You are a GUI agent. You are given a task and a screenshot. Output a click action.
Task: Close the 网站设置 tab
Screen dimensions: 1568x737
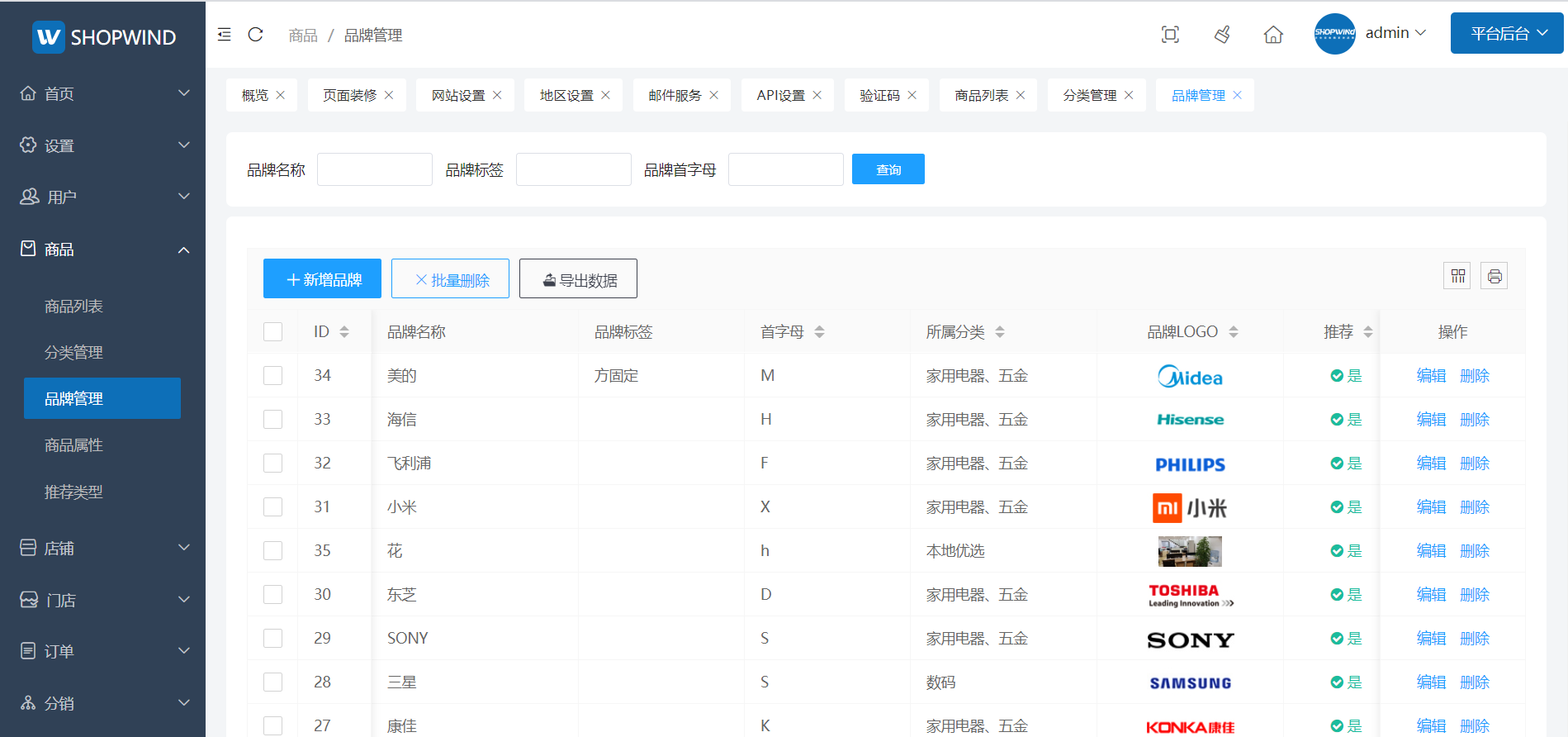click(x=497, y=95)
